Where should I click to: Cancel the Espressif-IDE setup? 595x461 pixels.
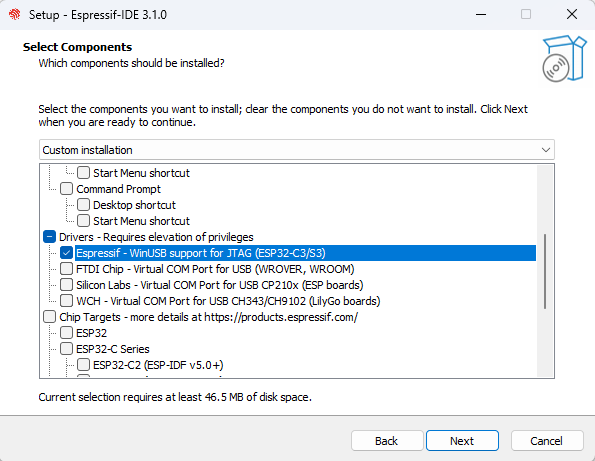coord(547,441)
